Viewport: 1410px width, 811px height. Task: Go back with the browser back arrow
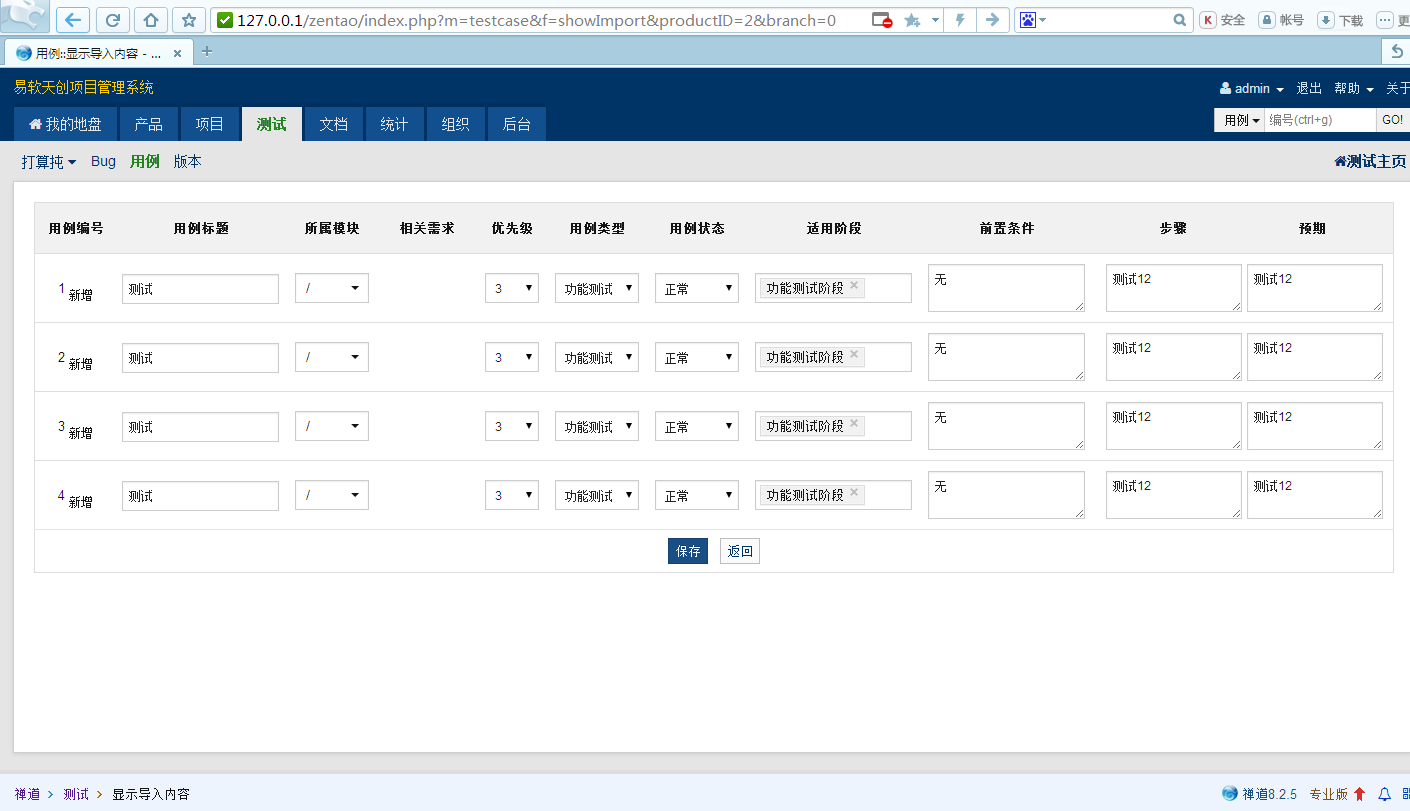tap(75, 20)
